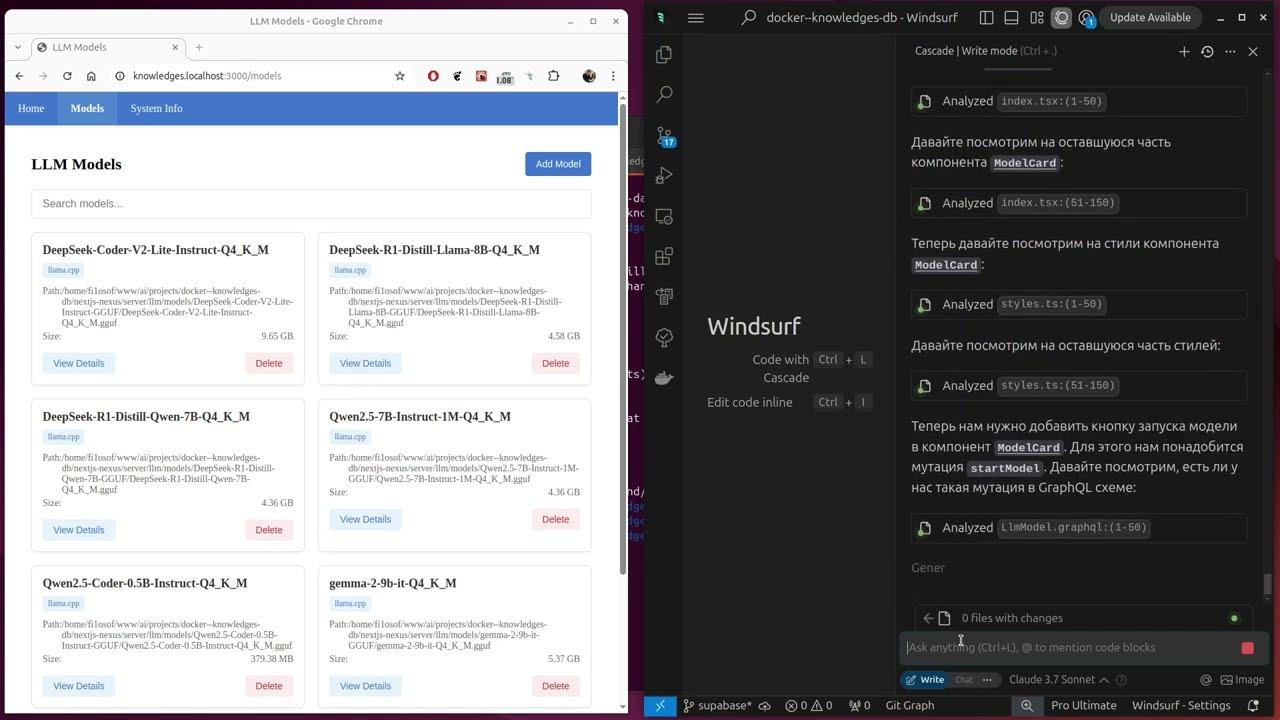Screen dimensions: 1280x720
Task: Open Source Control with 17 changes badge
Action: pos(664,136)
